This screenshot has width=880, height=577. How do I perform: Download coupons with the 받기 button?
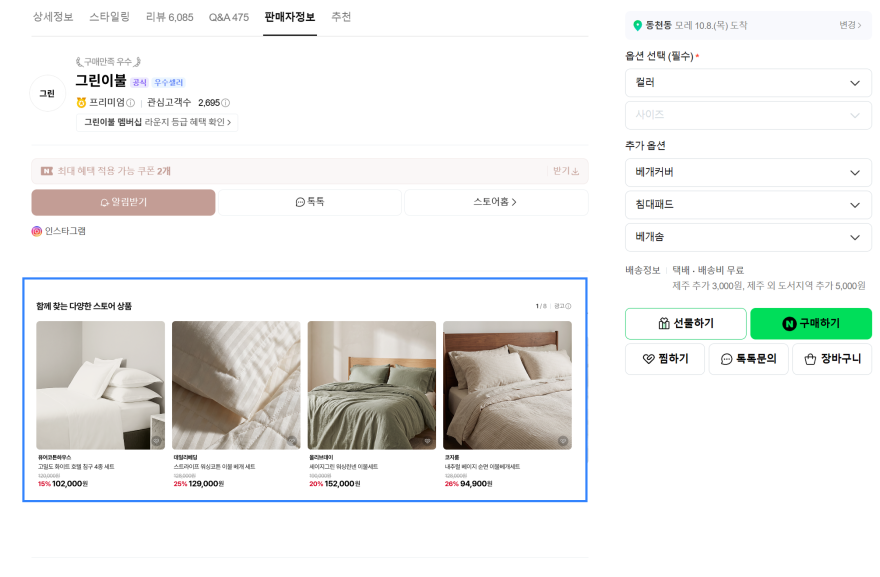566,171
